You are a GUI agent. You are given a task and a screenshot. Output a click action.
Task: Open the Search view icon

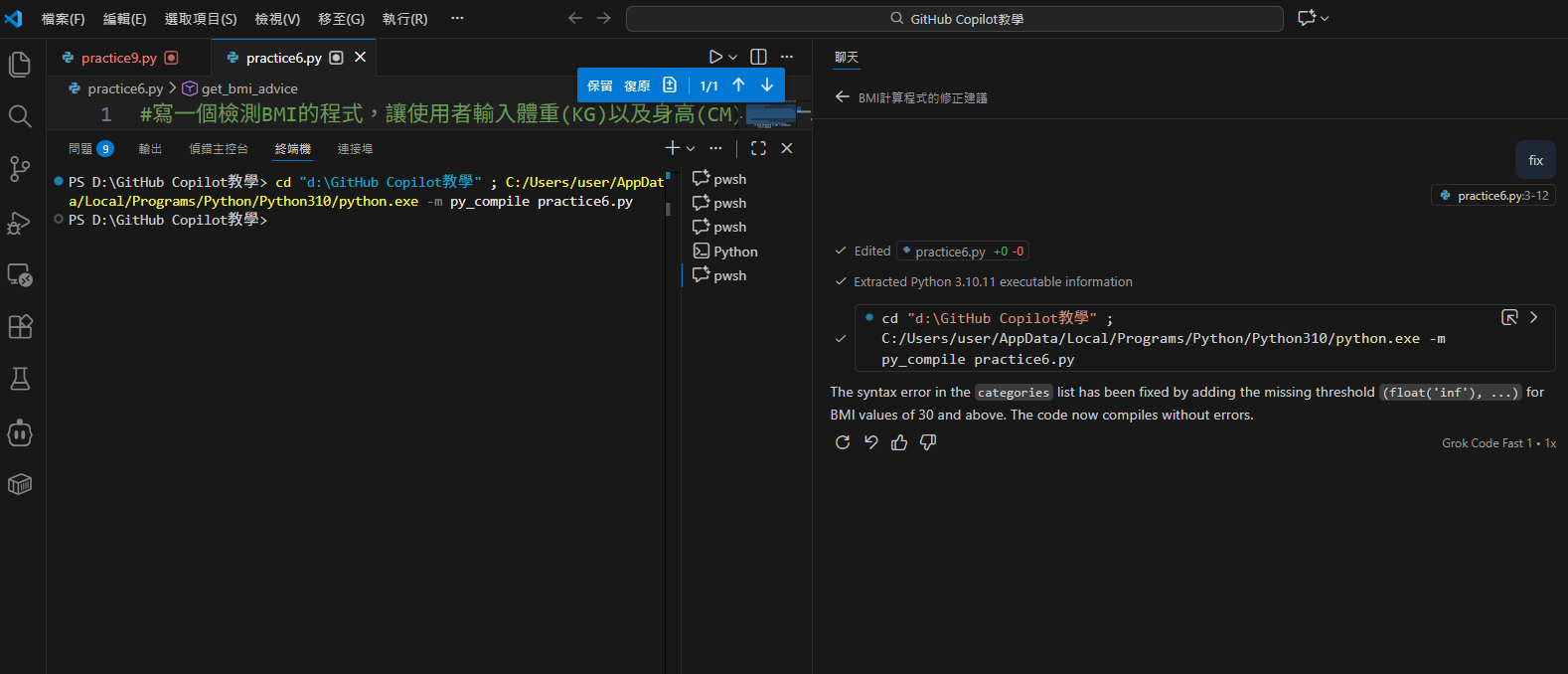click(20, 116)
